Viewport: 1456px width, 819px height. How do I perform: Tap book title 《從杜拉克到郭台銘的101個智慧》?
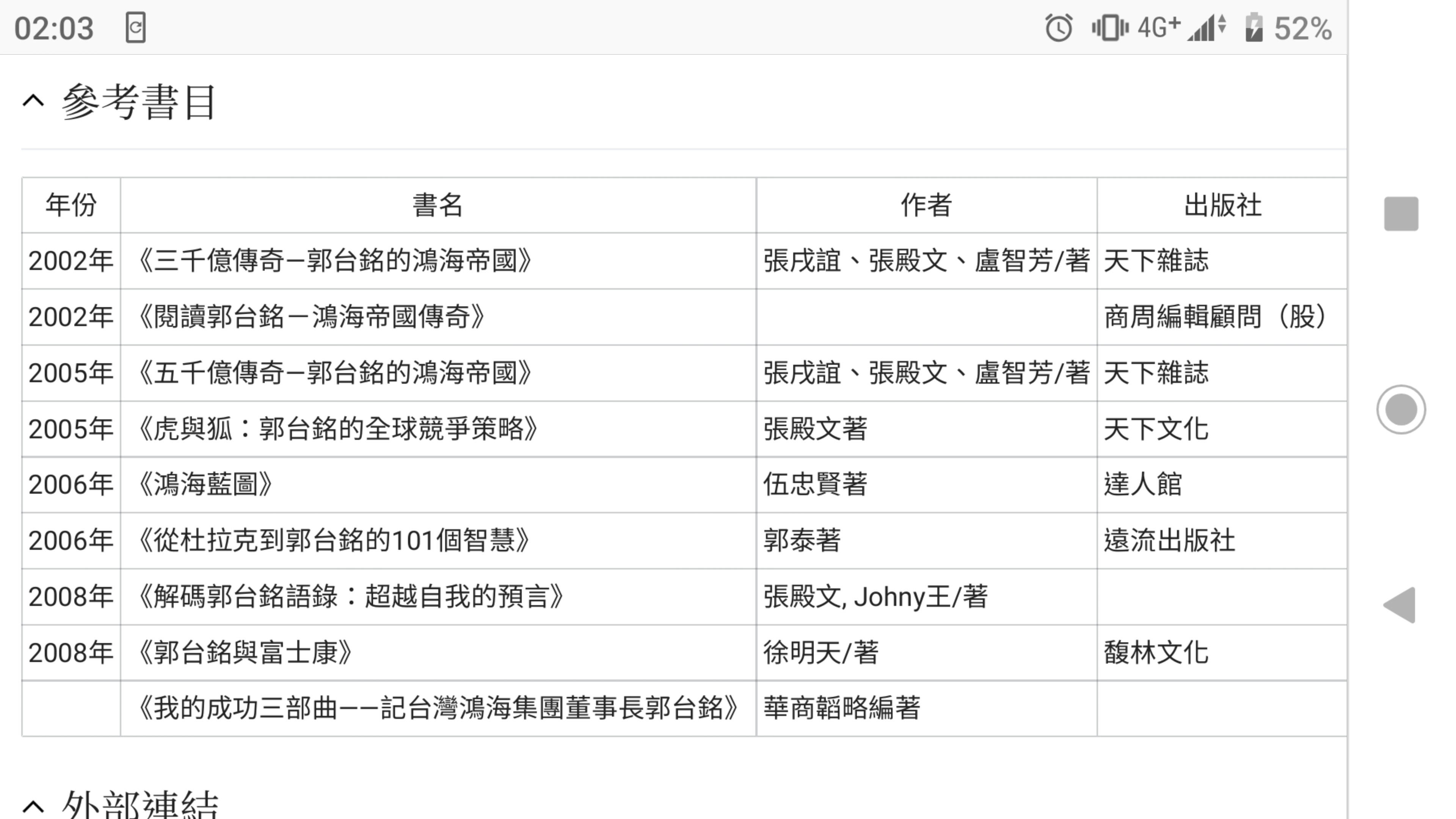point(334,541)
